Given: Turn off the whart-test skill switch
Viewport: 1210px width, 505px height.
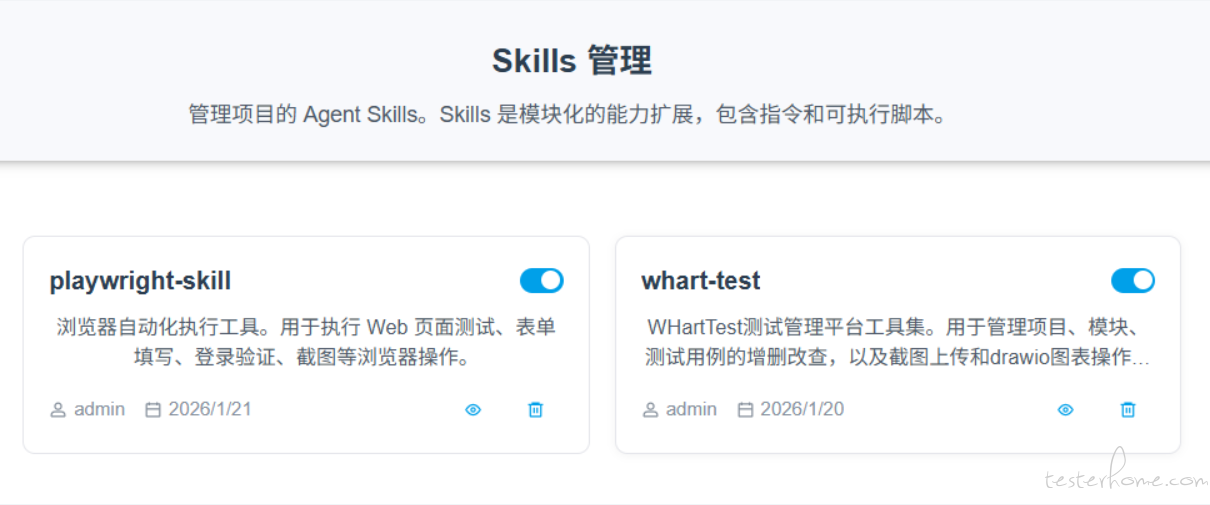Looking at the screenshot, I should [x=1132, y=281].
